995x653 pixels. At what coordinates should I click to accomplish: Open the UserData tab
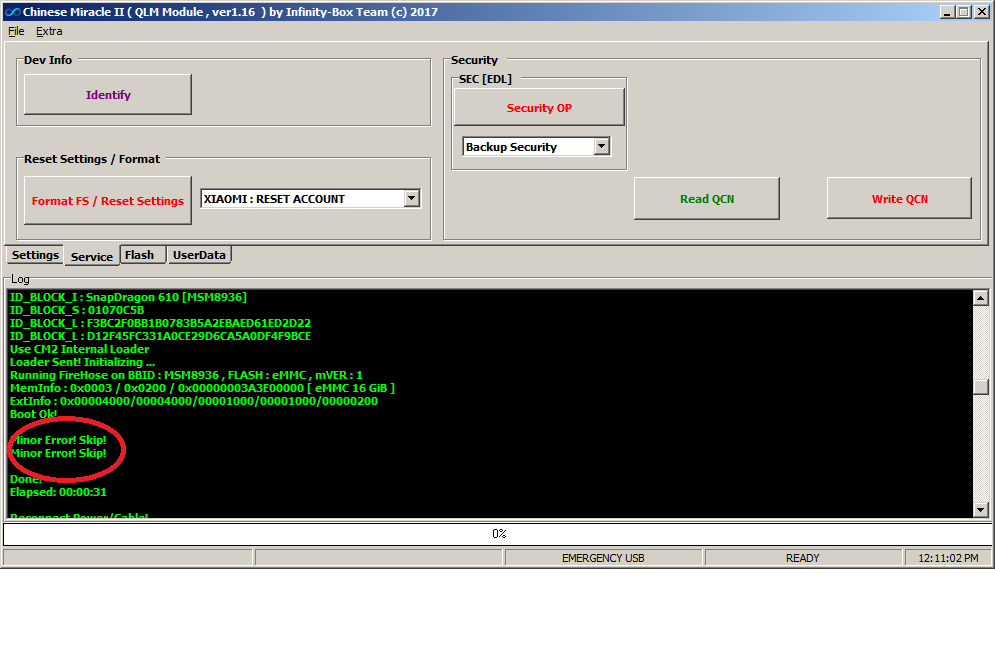click(x=199, y=255)
